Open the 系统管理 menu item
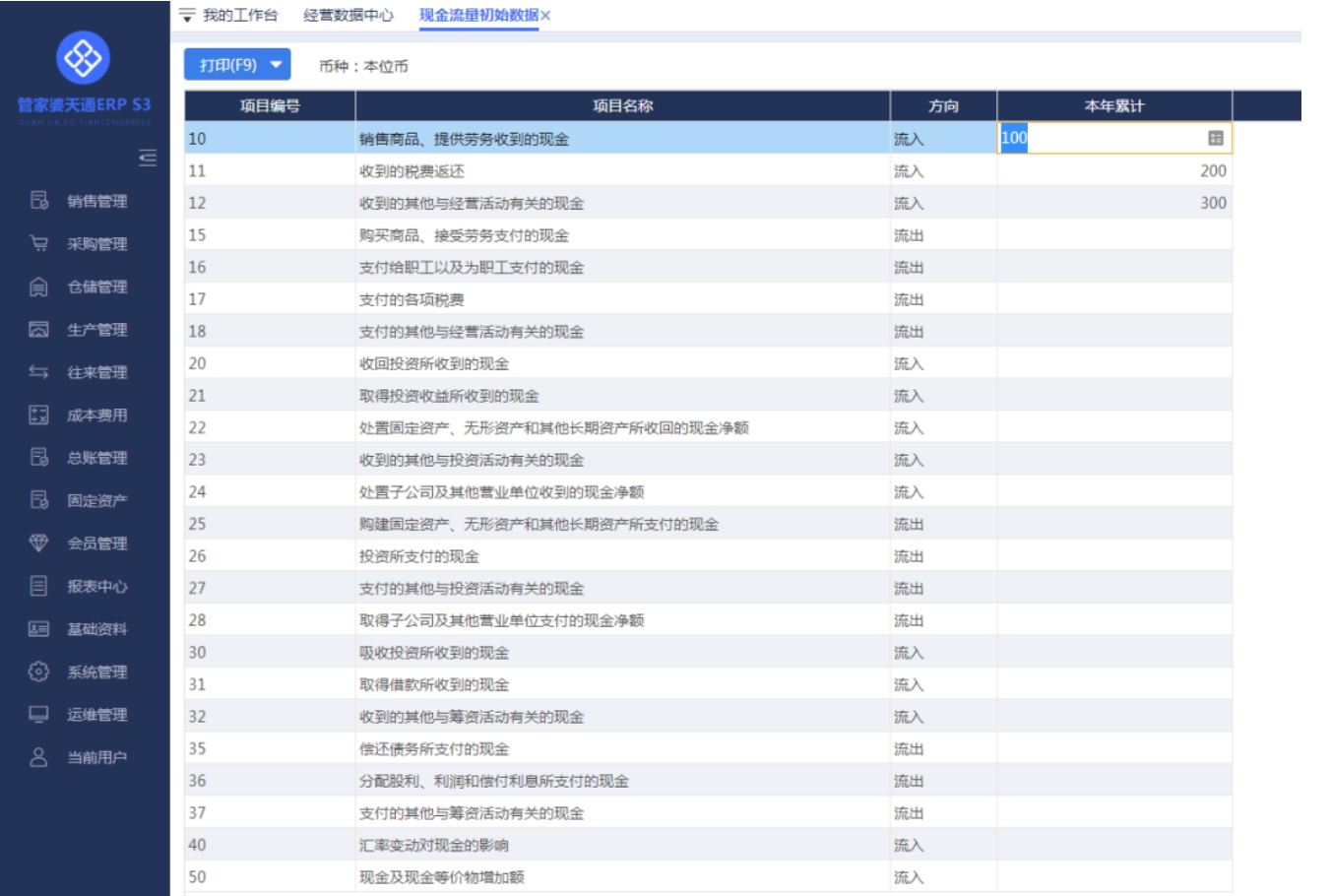Image resolution: width=1331 pixels, height=896 pixels. (x=96, y=672)
